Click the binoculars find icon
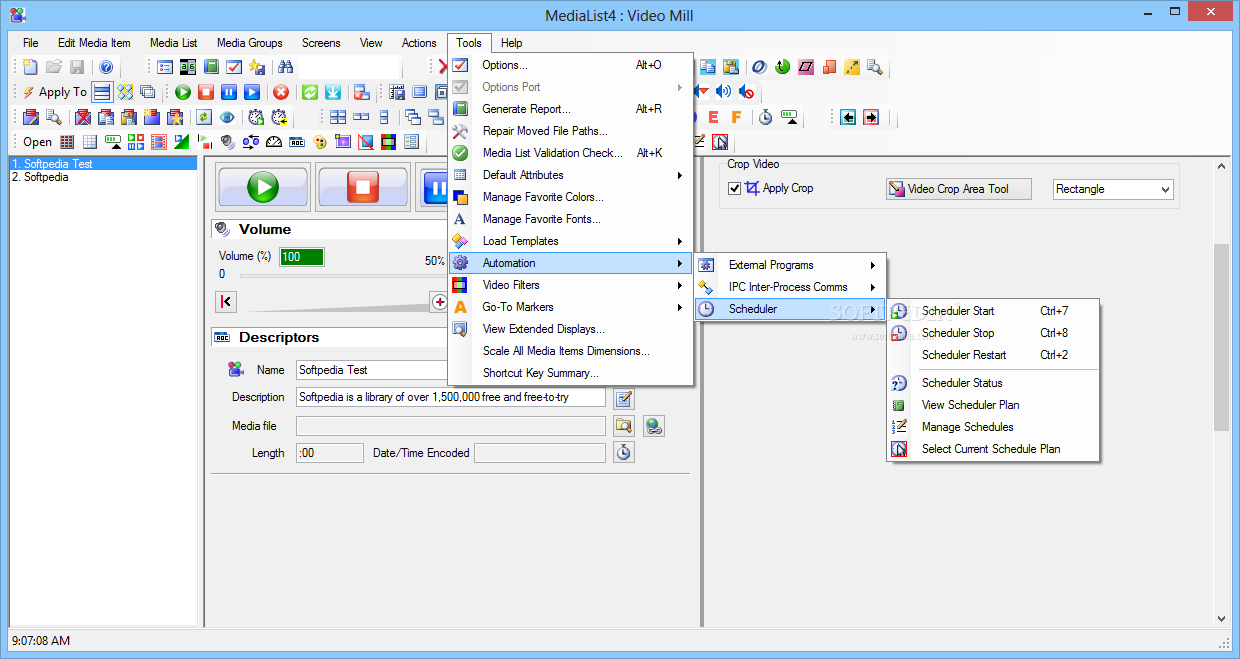This screenshot has width=1240, height=659. coord(285,67)
